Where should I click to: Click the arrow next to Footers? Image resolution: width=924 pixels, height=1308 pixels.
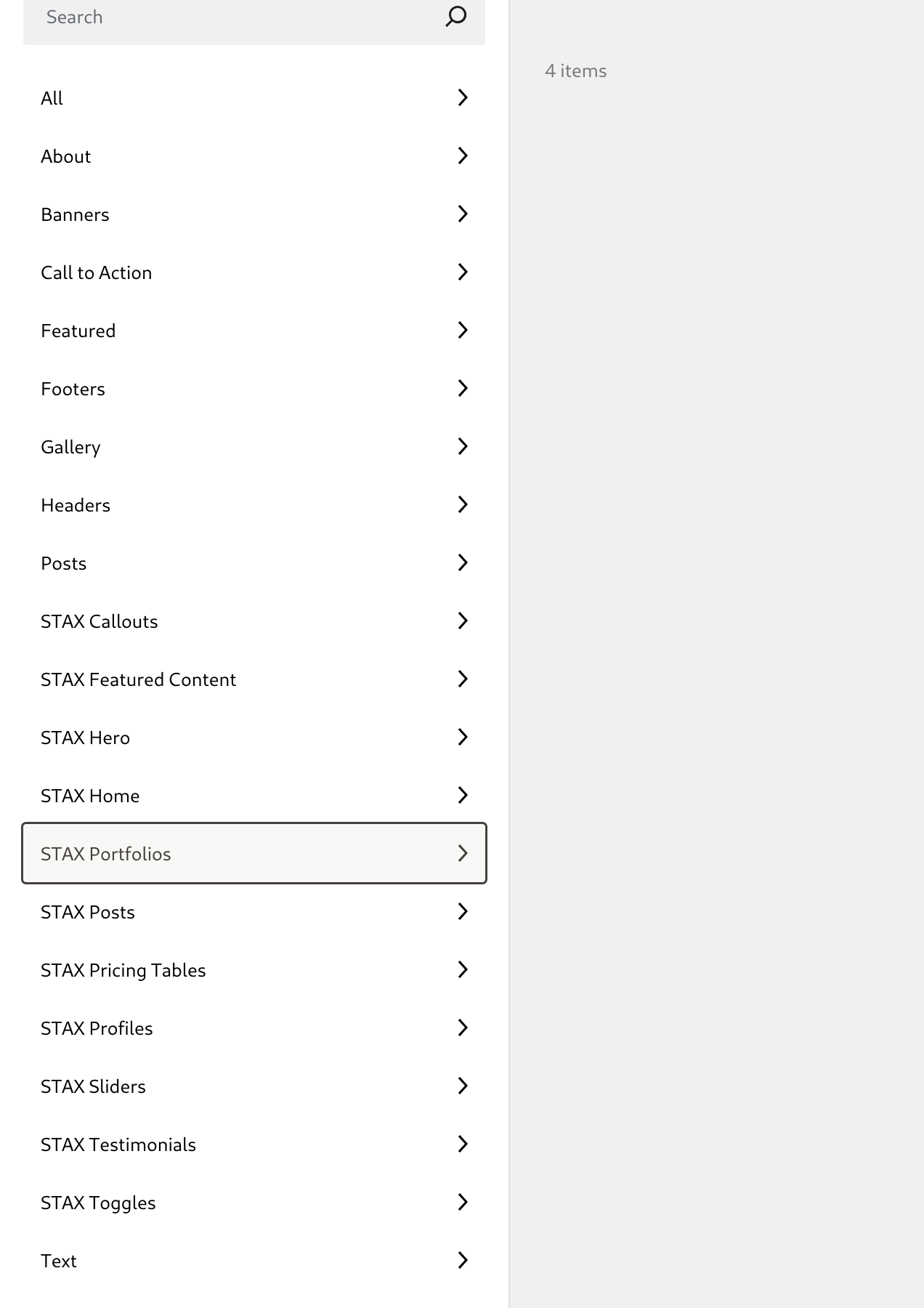pyautogui.click(x=463, y=388)
